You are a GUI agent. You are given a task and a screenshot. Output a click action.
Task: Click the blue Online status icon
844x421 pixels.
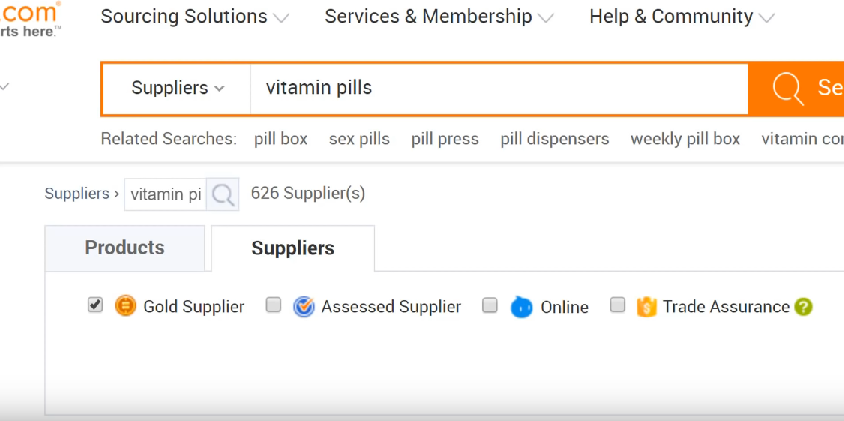(521, 307)
